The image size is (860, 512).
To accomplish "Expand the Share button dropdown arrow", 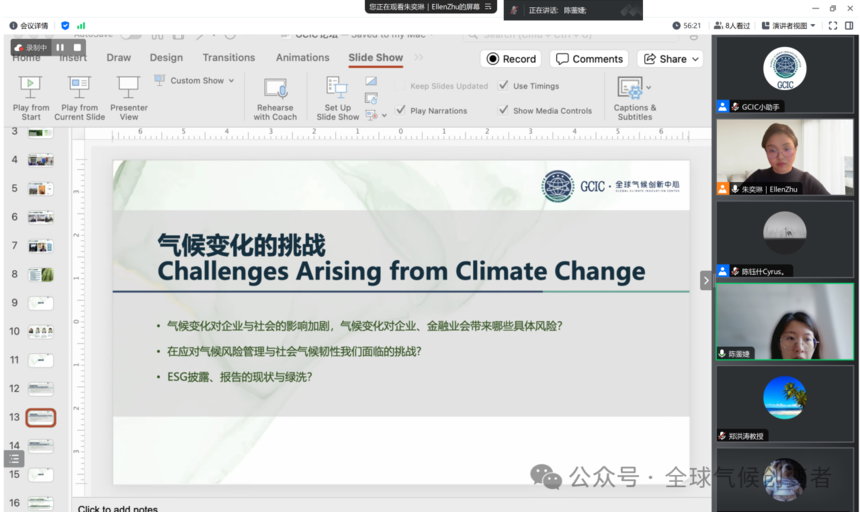I will click(695, 59).
